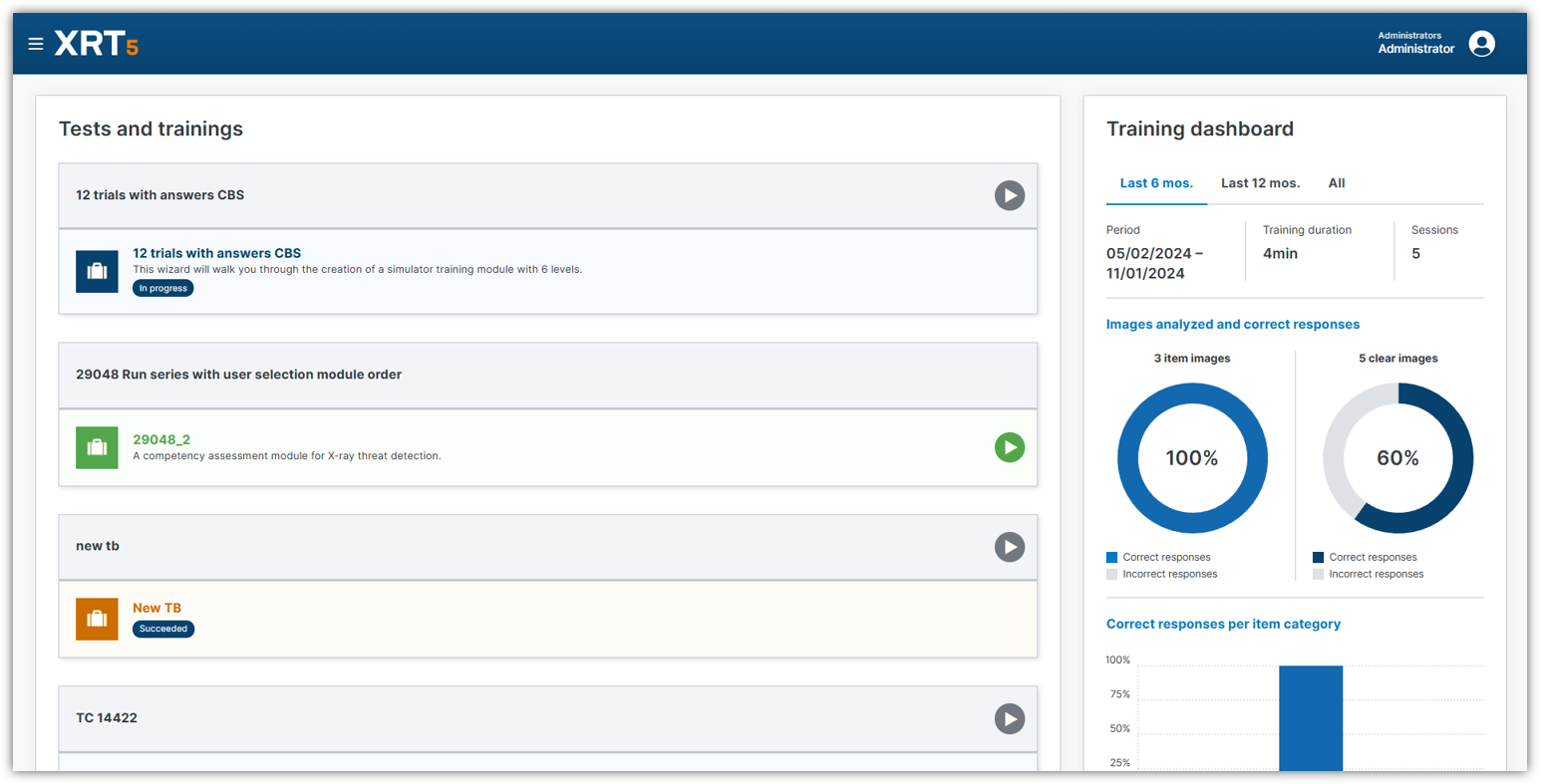The image size is (1541, 784).
Task: Click the Administrator user name text
Action: (x=1416, y=49)
